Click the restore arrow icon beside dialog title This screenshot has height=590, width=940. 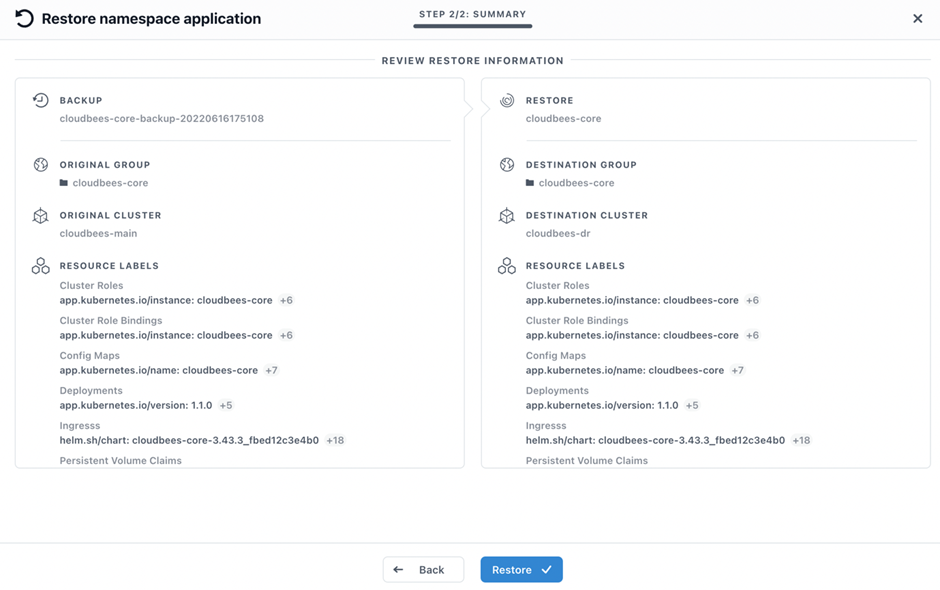24,19
